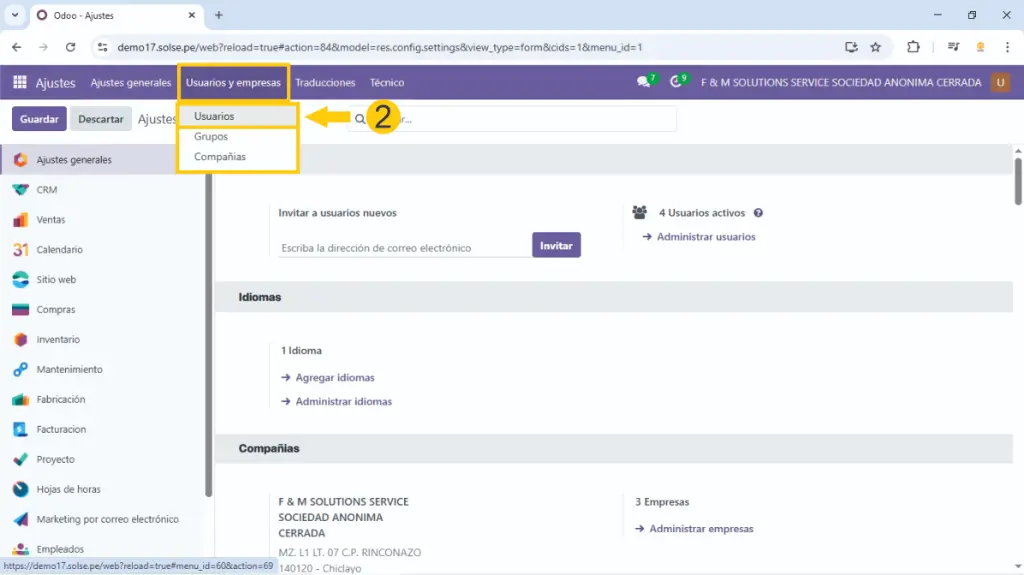Open the user avatar menu
This screenshot has width=1024, height=575.
coord(1000,83)
